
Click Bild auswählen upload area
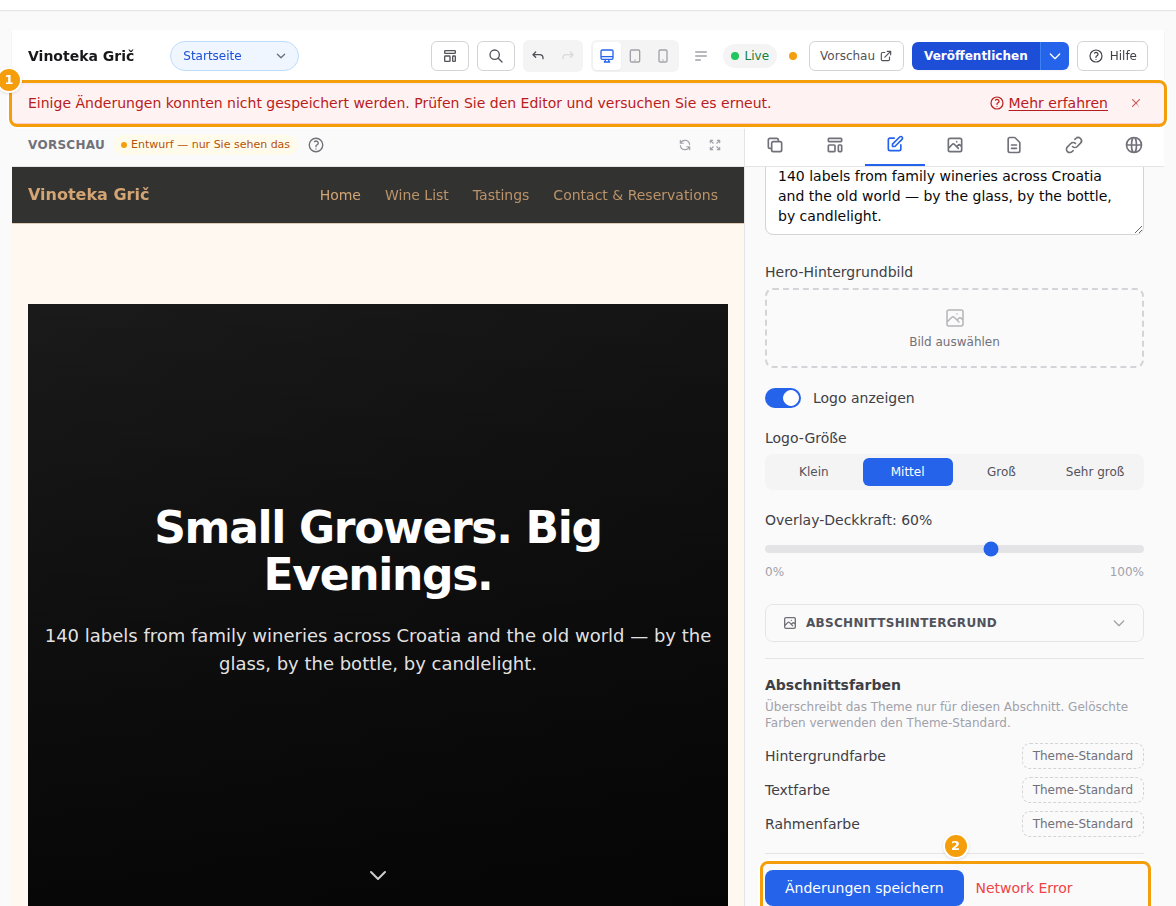[954, 328]
